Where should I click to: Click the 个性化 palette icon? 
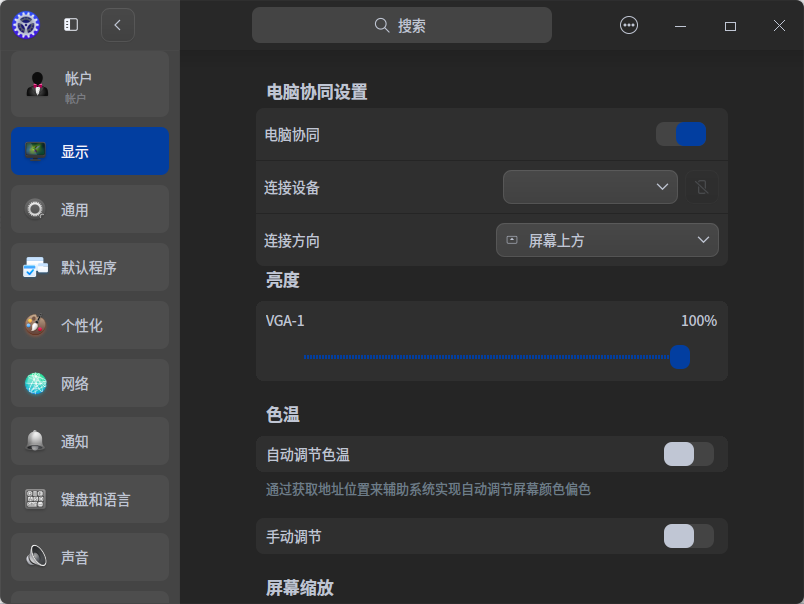35,325
